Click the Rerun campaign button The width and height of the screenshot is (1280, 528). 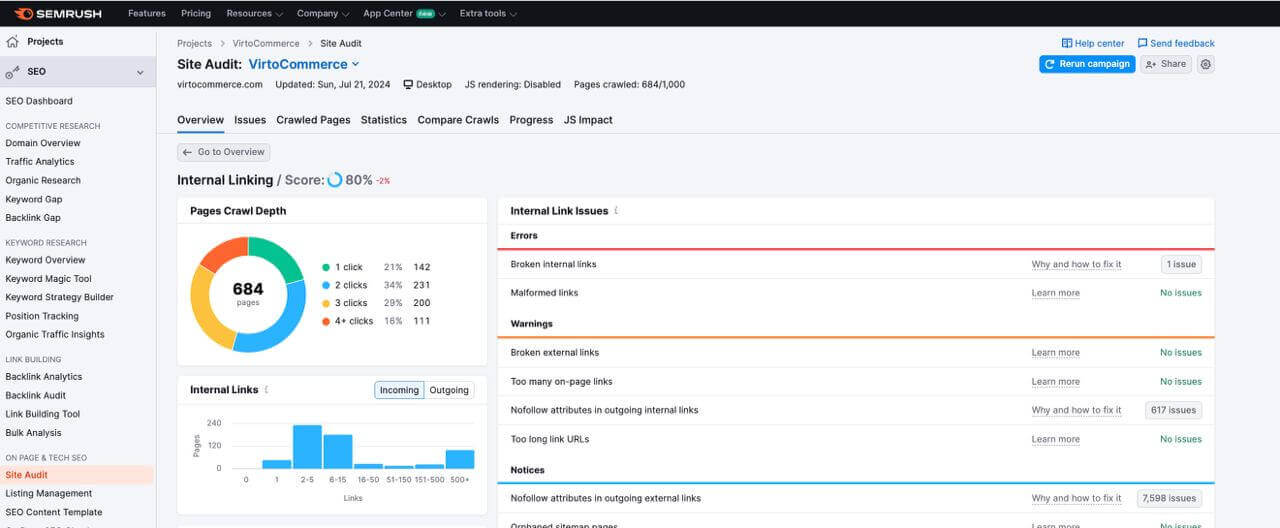[x=1087, y=64]
